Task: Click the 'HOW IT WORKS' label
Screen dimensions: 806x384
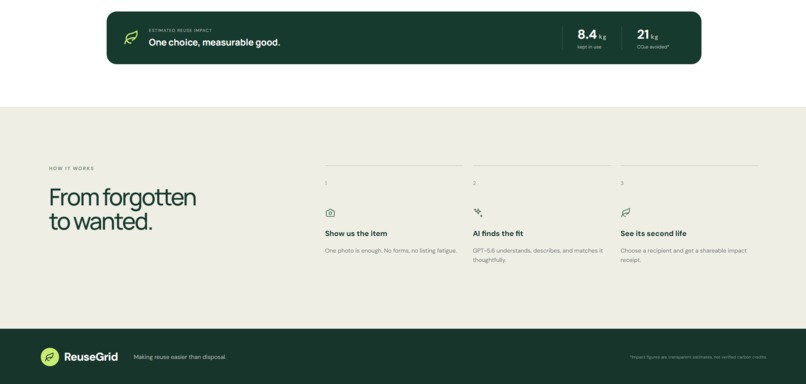Action: click(x=71, y=169)
